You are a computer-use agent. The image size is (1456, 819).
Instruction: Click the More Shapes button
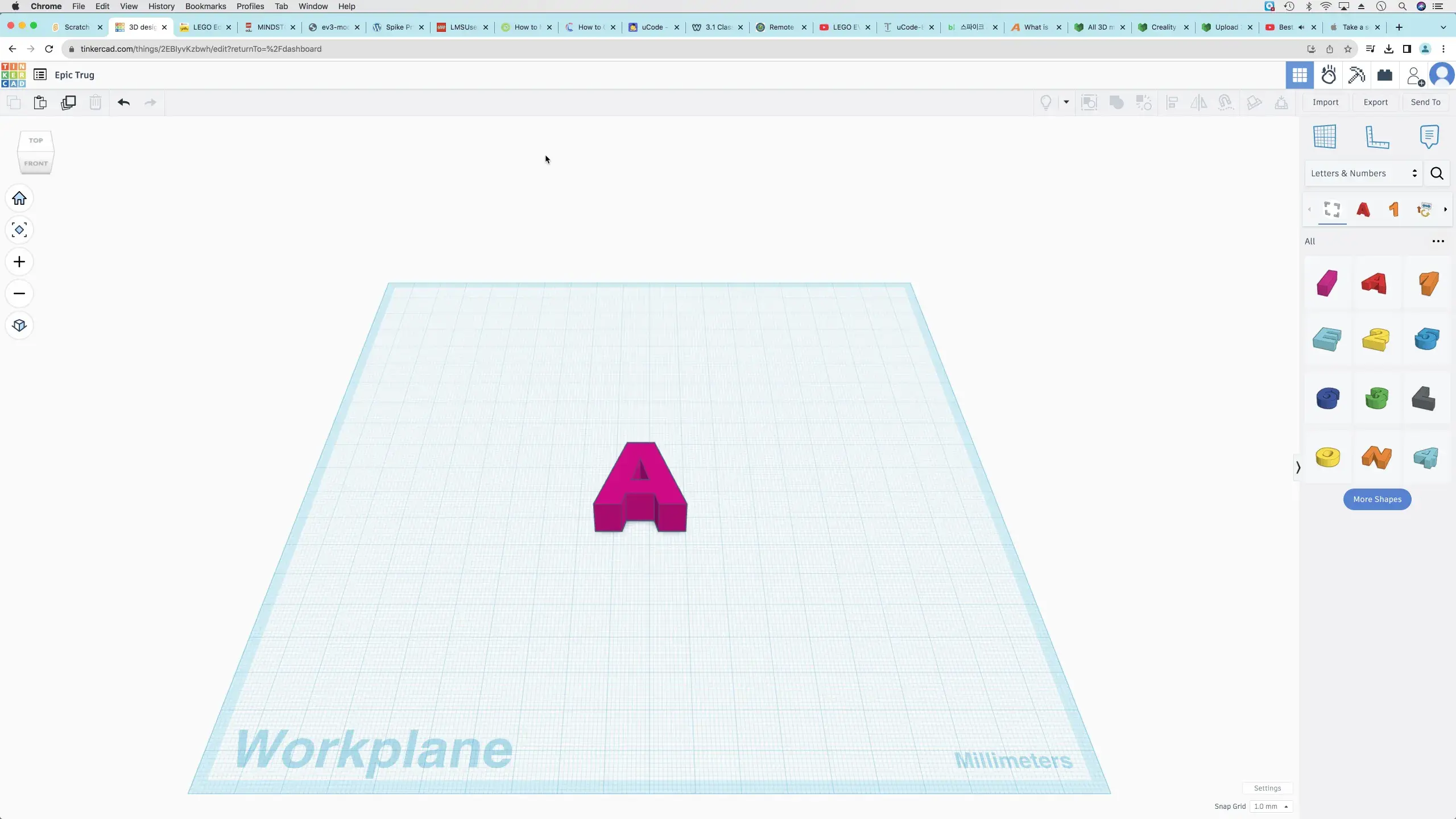tap(1377, 499)
